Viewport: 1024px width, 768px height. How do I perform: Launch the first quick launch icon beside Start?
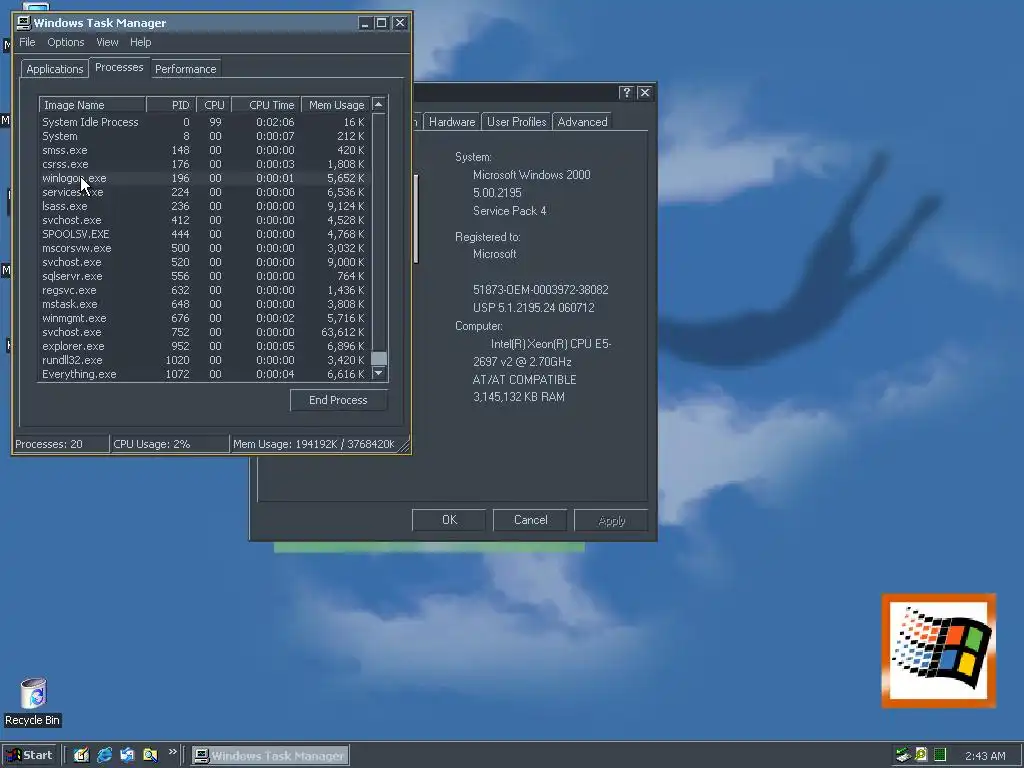coord(82,755)
